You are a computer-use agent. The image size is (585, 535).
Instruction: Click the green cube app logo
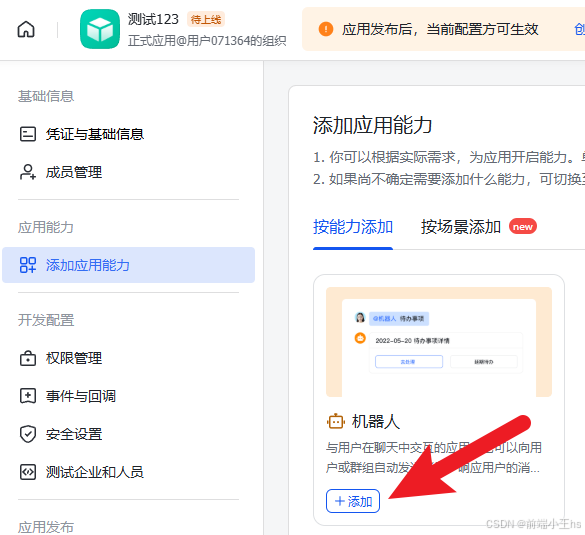(x=100, y=29)
